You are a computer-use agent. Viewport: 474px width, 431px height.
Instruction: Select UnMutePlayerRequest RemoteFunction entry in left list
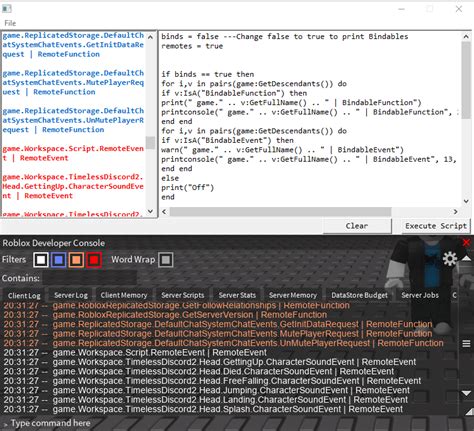[73, 120]
